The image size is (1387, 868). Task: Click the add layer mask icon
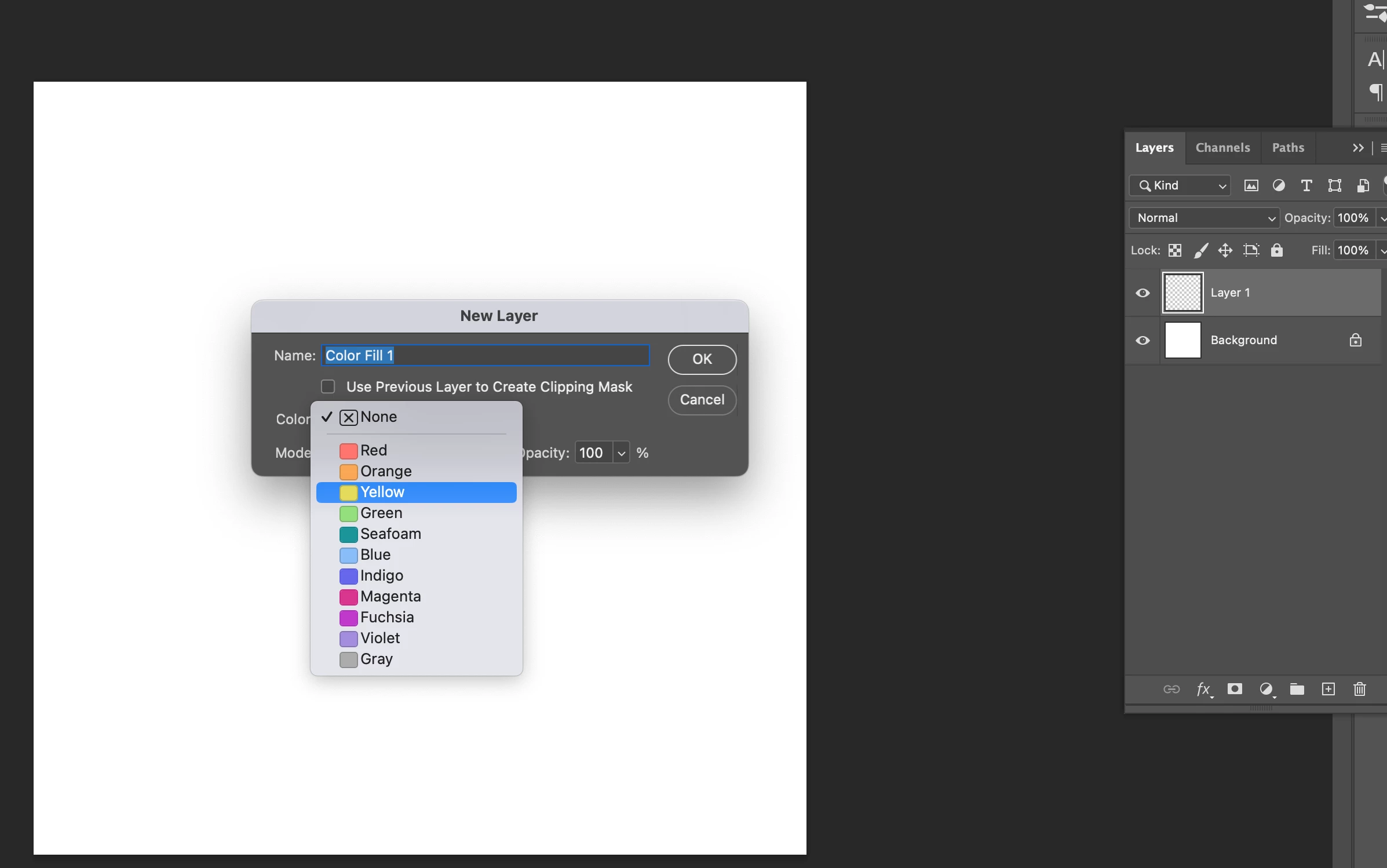(1235, 689)
